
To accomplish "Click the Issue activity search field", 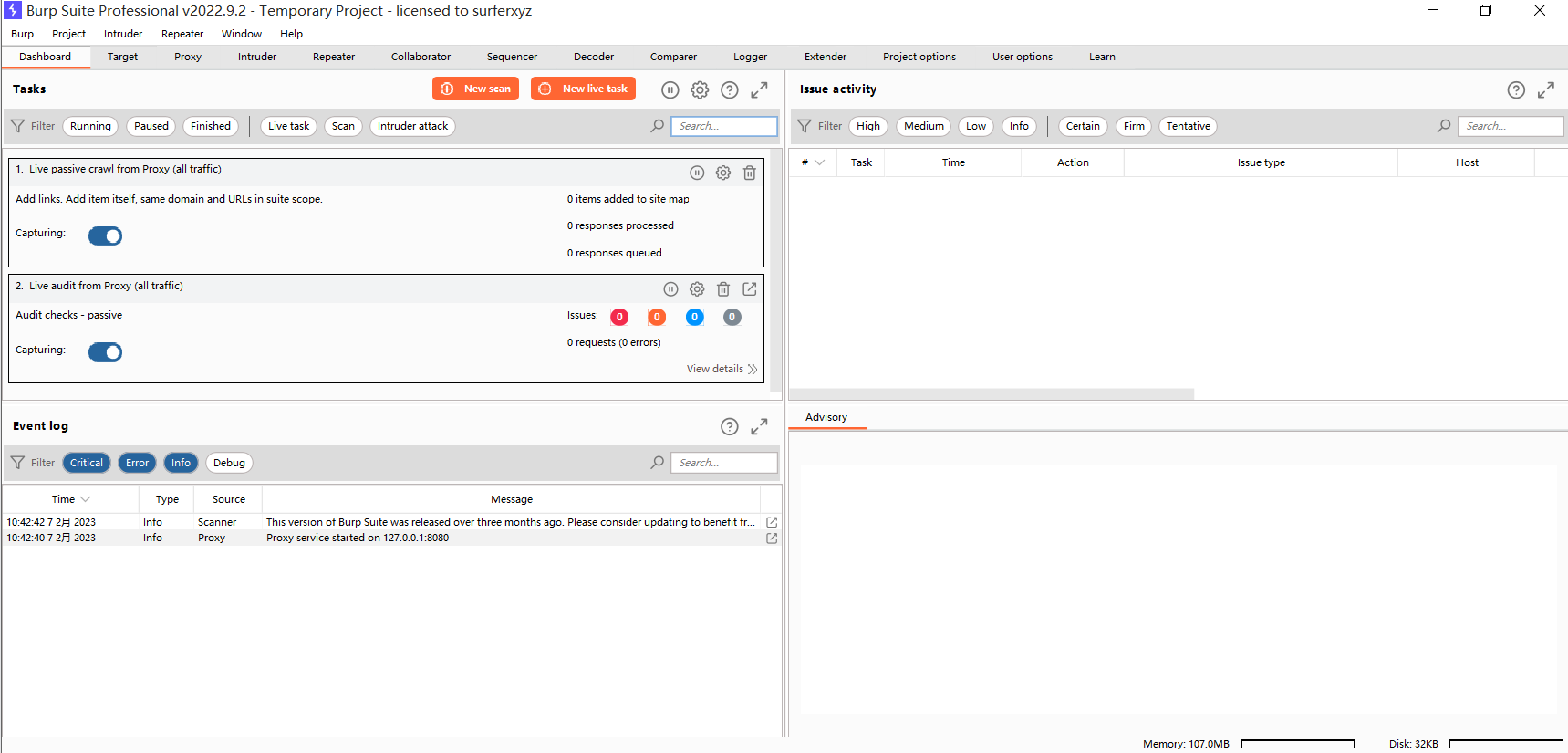I will click(1511, 126).
